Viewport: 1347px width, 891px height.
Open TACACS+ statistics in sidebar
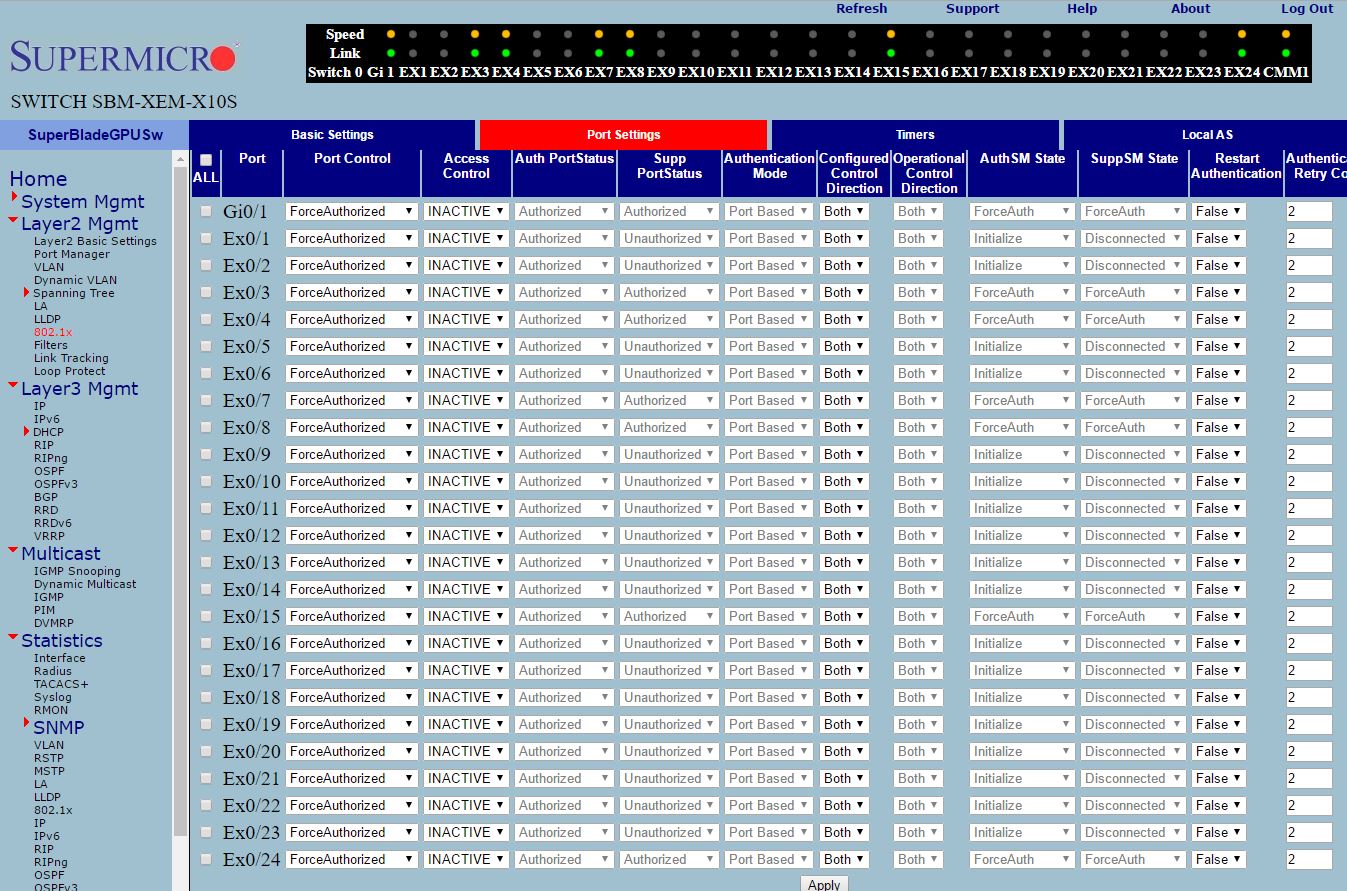pyautogui.click(x=61, y=684)
